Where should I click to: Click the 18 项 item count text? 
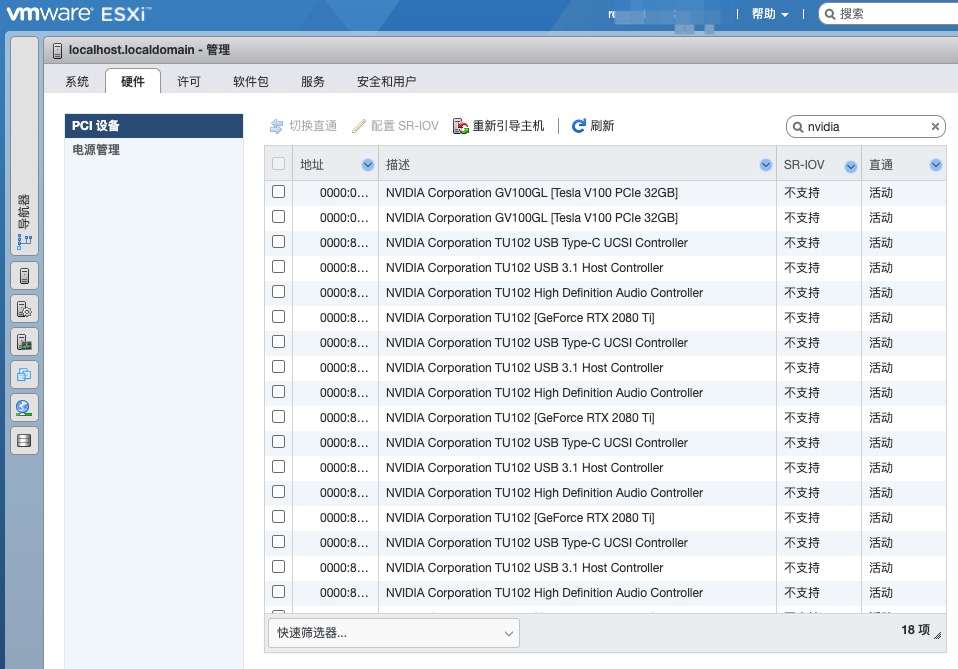pos(915,629)
